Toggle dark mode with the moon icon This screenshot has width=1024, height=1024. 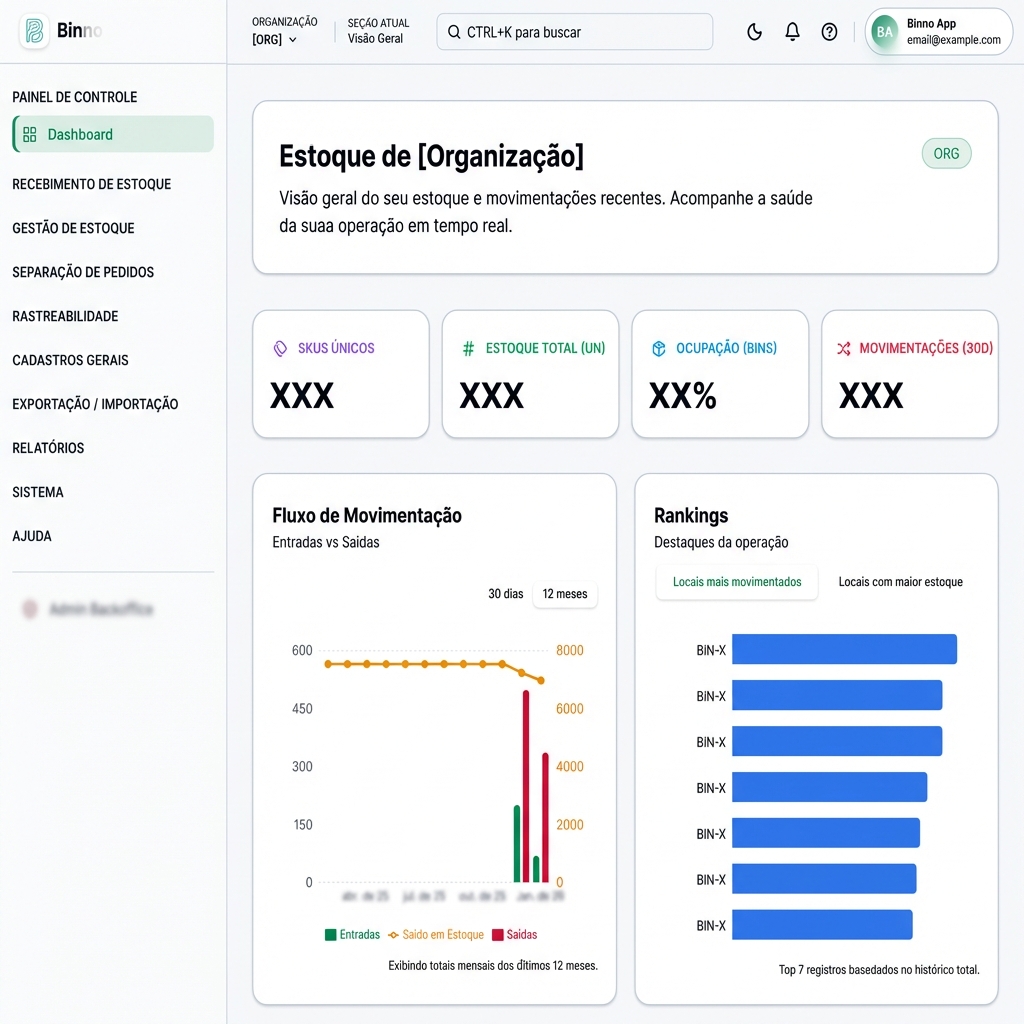(754, 31)
